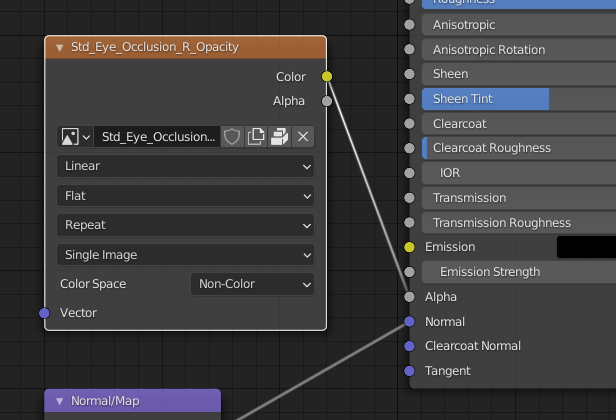
Task: Select the Std_Eye_Occlusion_R_Opacity node header
Action: (x=185, y=48)
